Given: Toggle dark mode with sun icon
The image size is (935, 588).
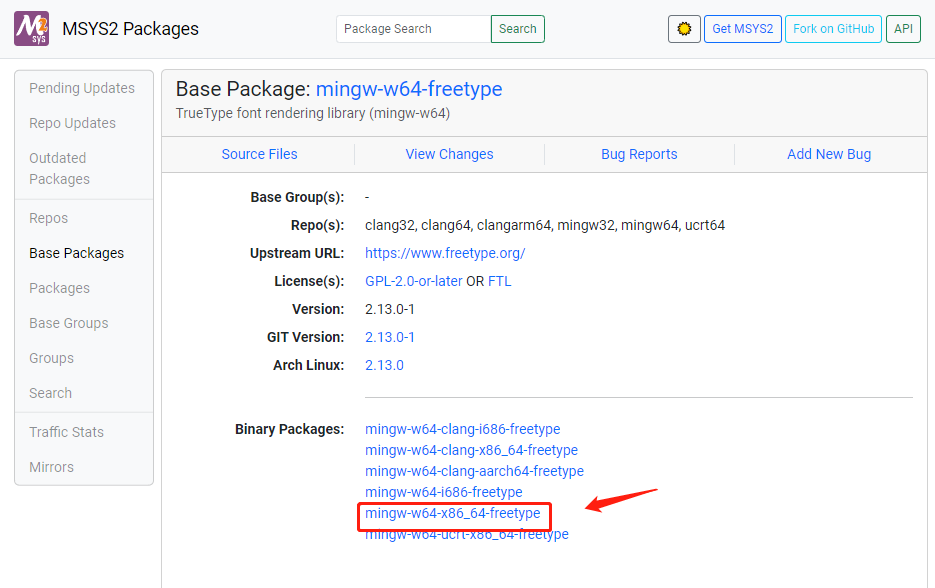Looking at the screenshot, I should coord(684,29).
